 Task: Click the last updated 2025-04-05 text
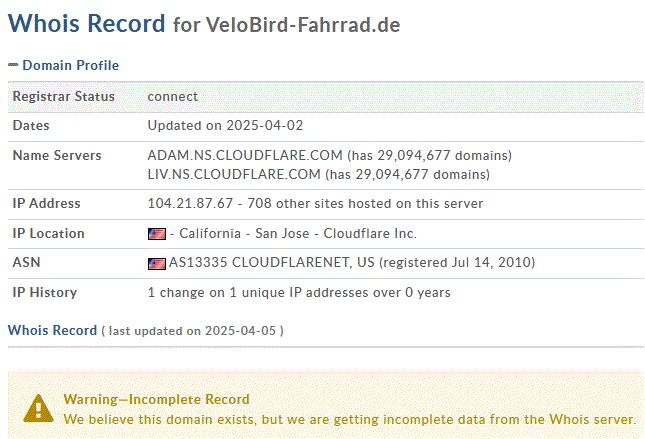193,331
